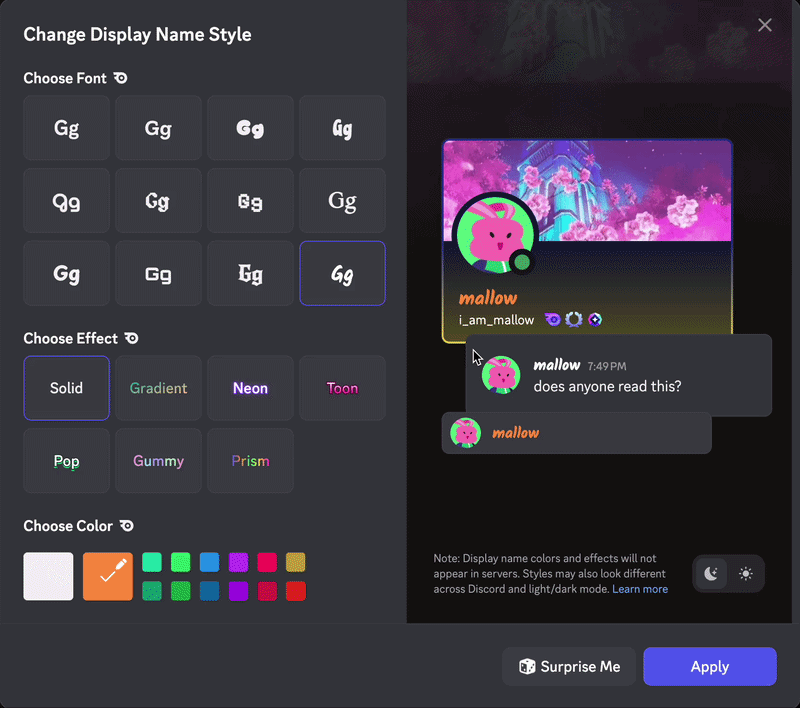
Task: Switch preview to dark mode moon
Action: click(711, 573)
